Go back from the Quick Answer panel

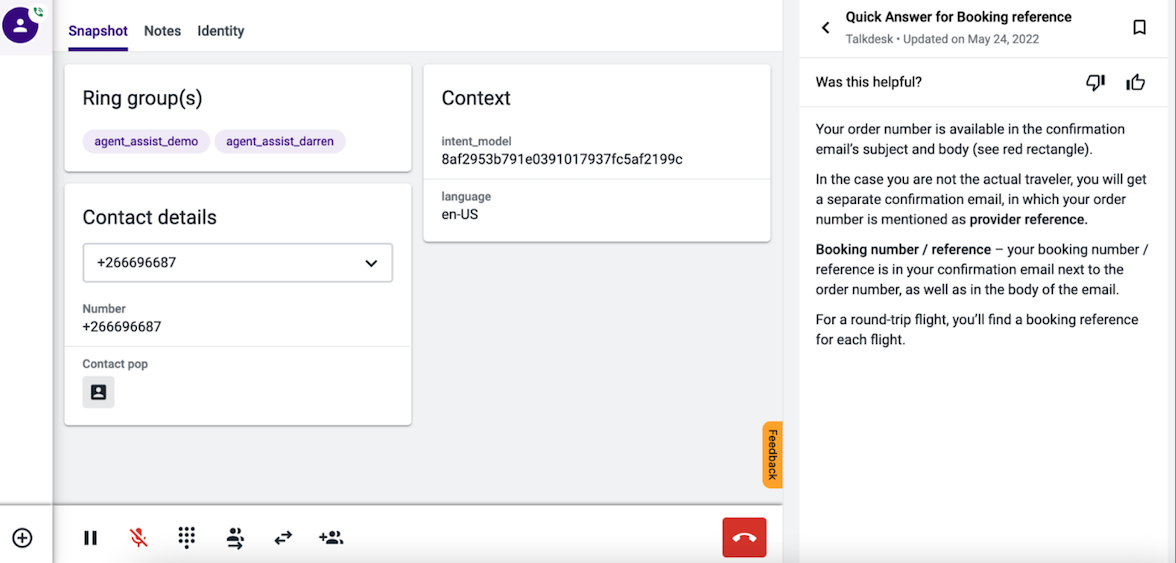pos(826,28)
